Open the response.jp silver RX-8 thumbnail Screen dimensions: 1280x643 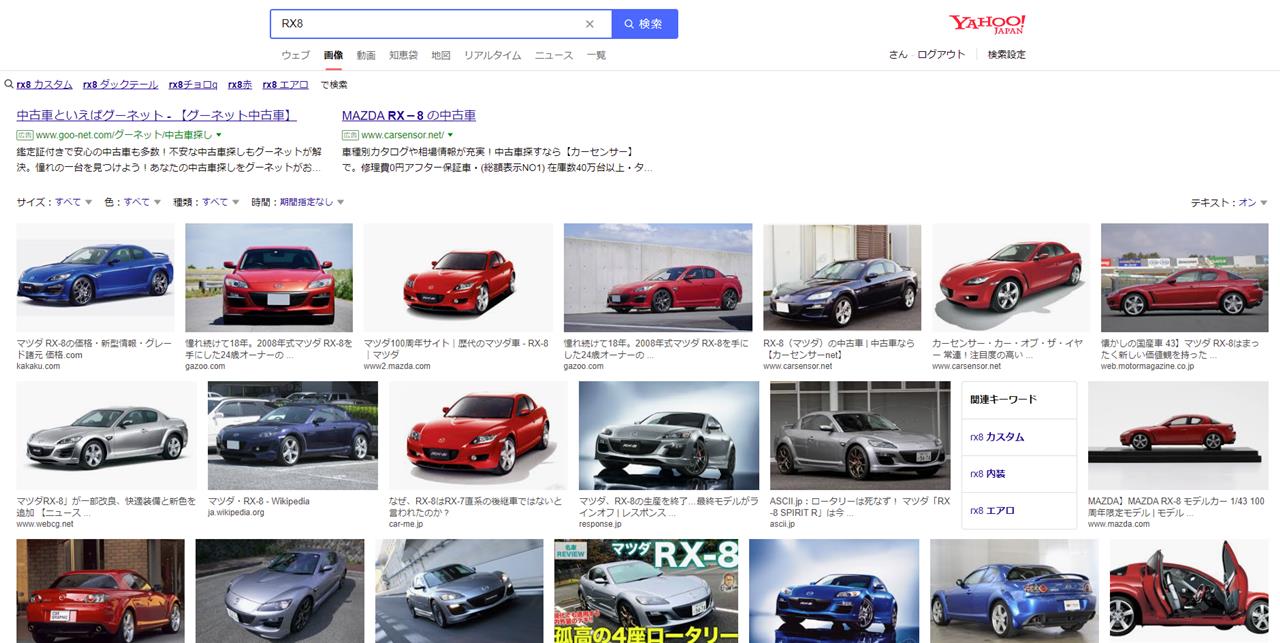tap(669, 435)
